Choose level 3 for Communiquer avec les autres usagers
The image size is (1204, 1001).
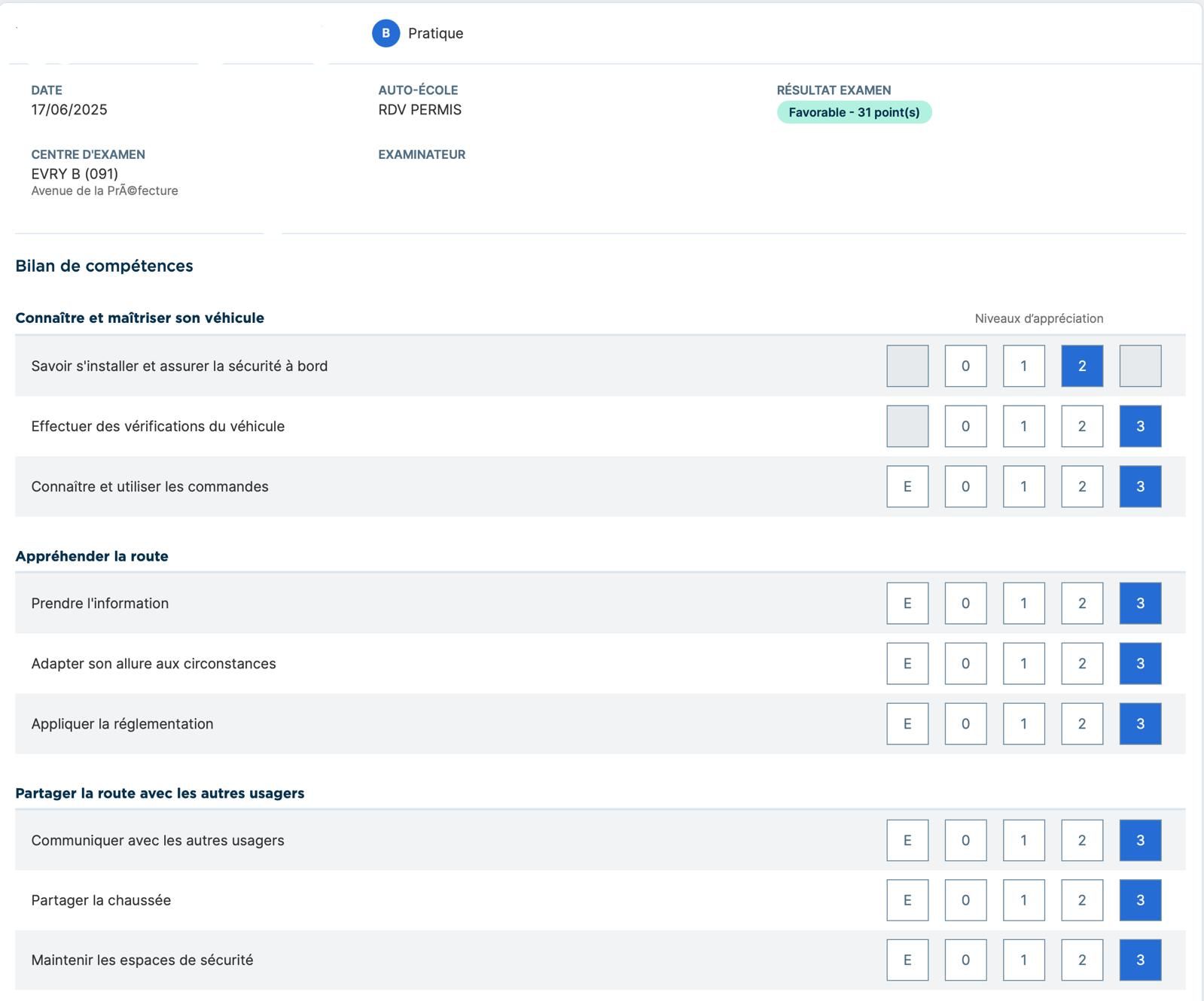click(x=1140, y=840)
